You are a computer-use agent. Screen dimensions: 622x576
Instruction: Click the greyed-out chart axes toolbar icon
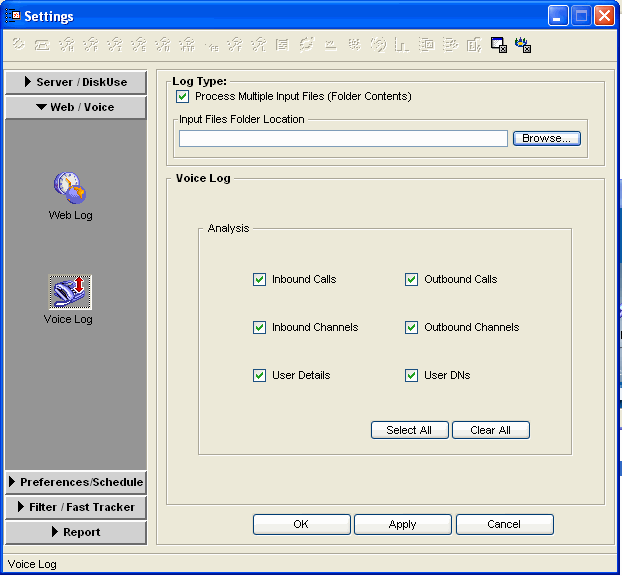(402, 45)
